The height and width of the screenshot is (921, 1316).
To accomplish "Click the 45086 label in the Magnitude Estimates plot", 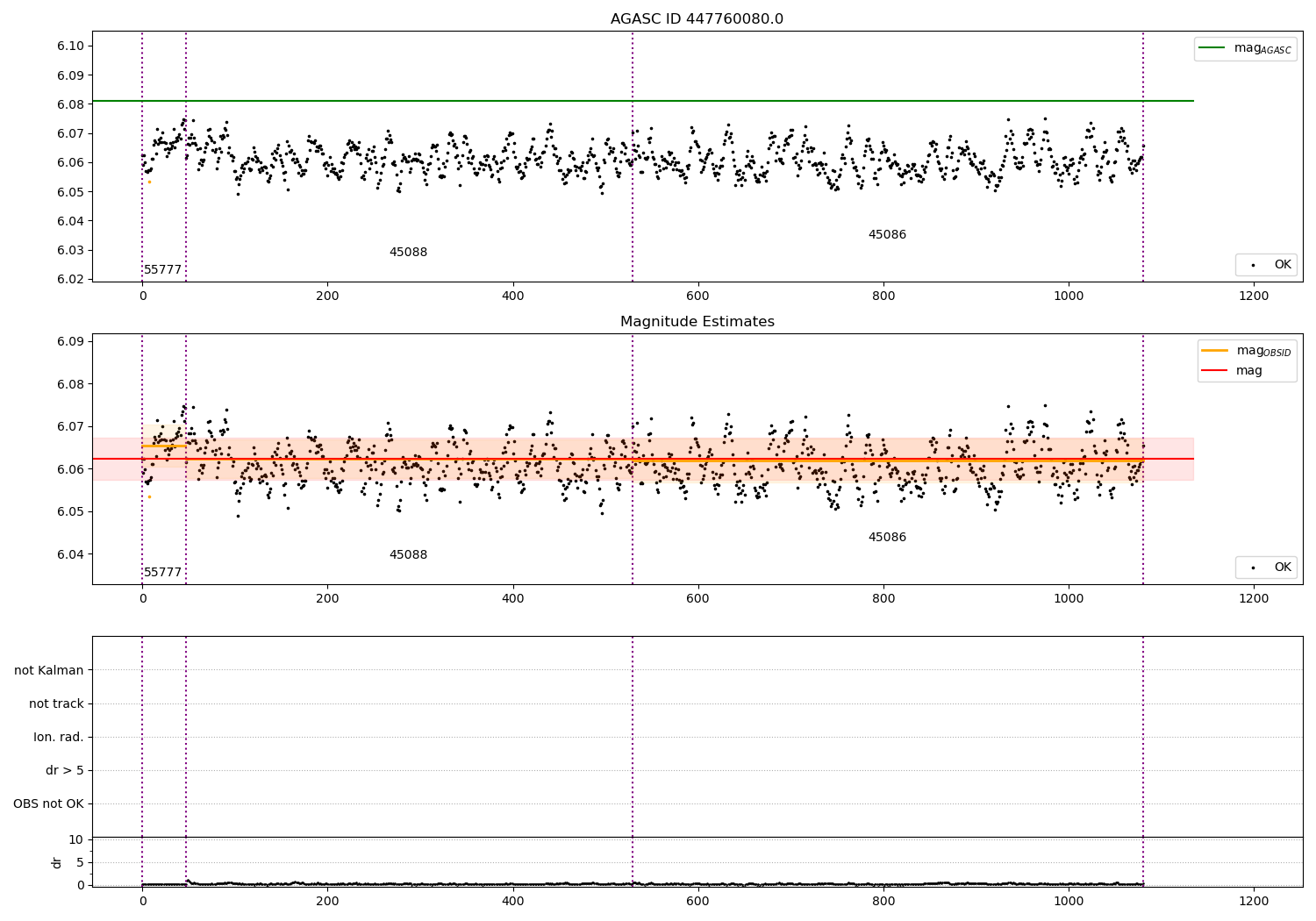I will coord(887,537).
